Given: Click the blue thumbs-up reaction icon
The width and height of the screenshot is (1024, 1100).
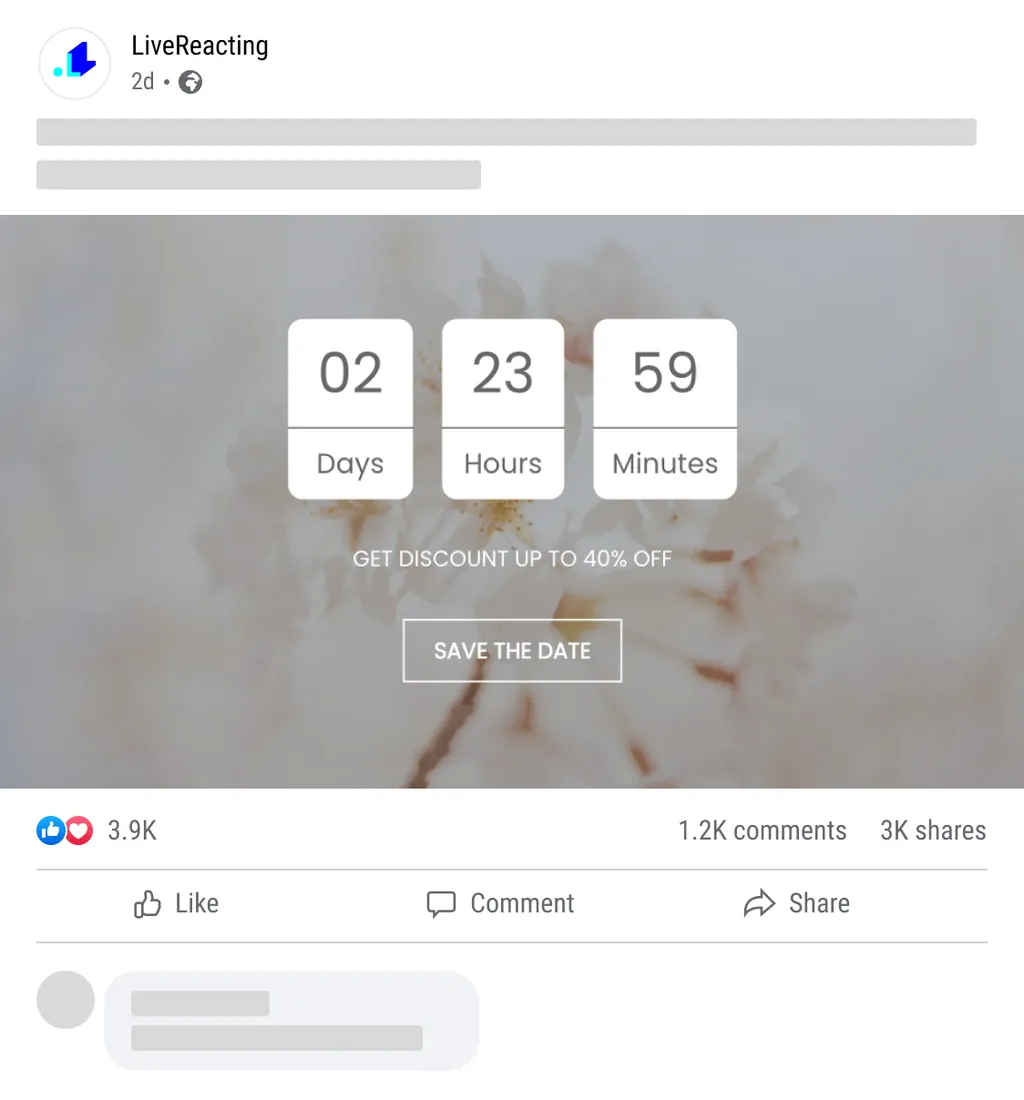Looking at the screenshot, I should click(x=50, y=831).
